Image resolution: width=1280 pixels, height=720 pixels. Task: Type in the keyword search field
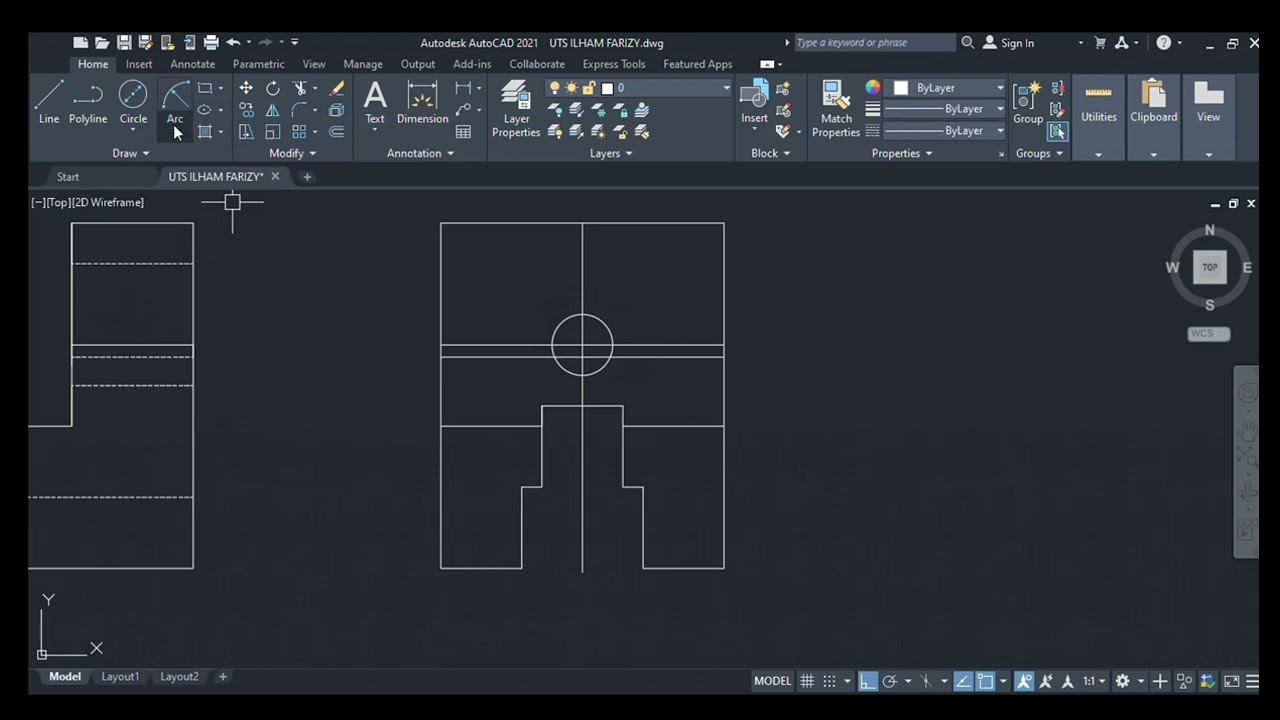pyautogui.click(x=875, y=43)
